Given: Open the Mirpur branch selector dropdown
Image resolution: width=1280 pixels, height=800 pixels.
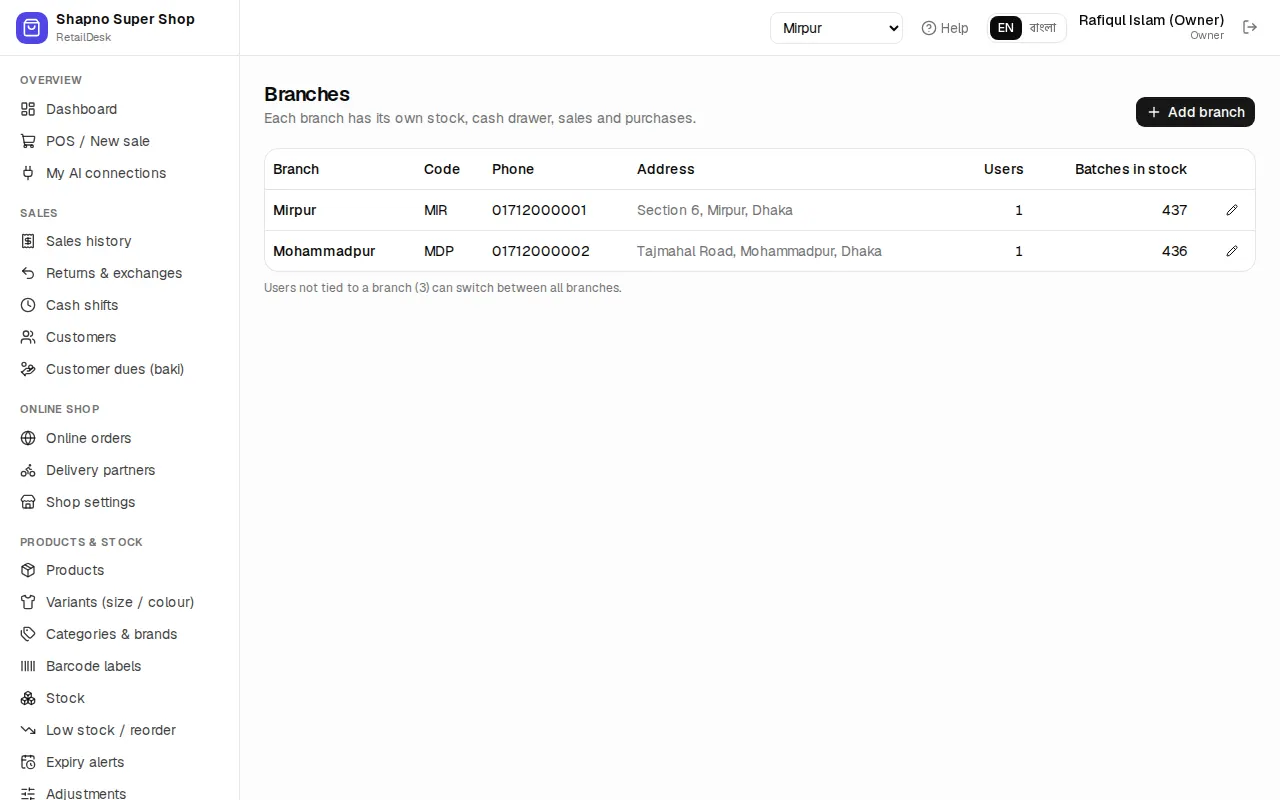Looking at the screenshot, I should pyautogui.click(x=836, y=28).
